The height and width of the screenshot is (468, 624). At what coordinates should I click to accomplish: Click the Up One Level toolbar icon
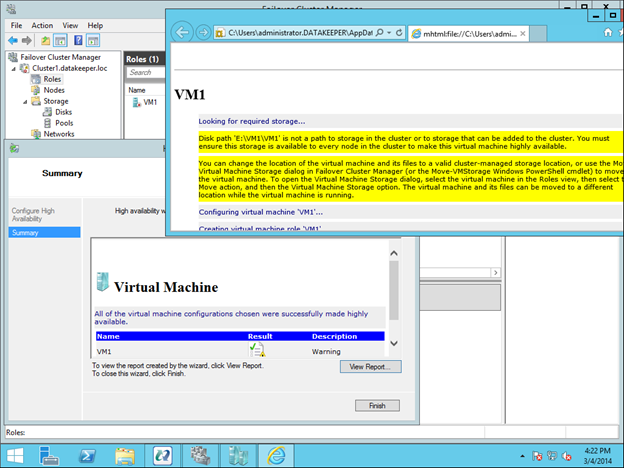click(x=44, y=40)
